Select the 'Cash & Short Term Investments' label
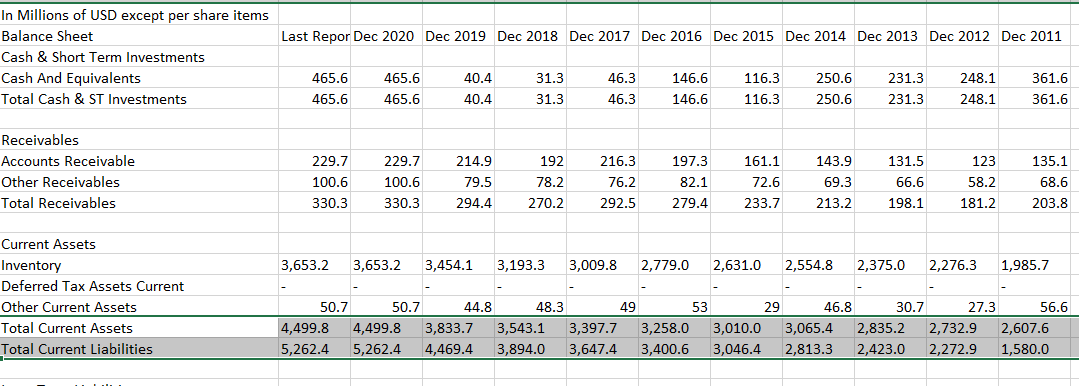The height and width of the screenshot is (386, 1079). click(140, 57)
